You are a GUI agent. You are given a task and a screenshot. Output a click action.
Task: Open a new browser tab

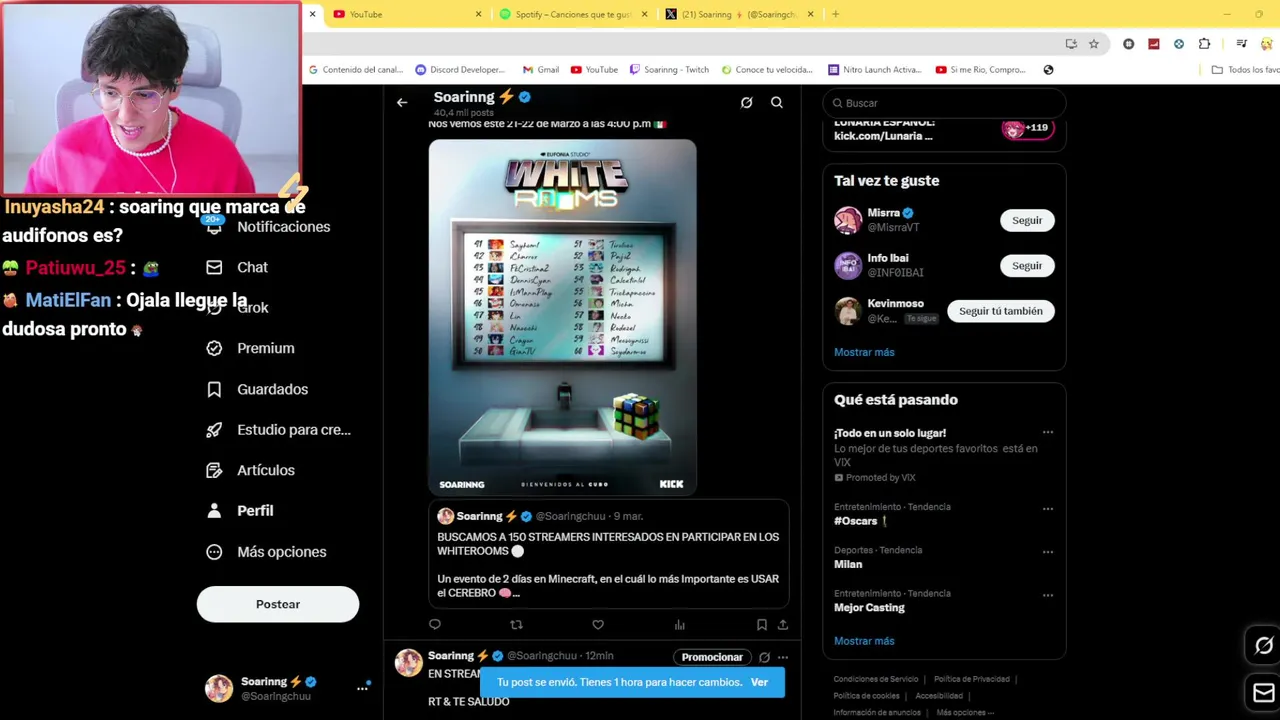click(835, 14)
